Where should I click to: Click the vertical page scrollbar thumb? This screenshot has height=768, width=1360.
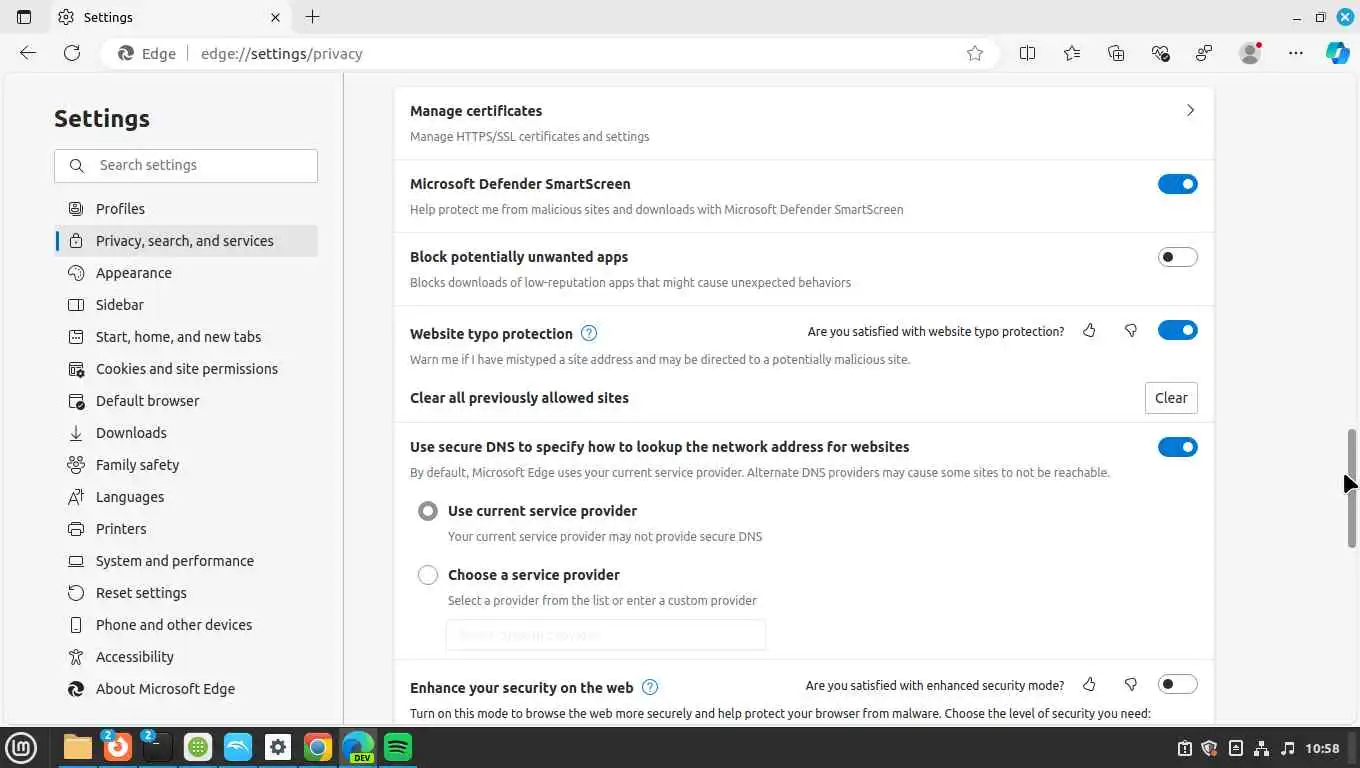click(1352, 488)
